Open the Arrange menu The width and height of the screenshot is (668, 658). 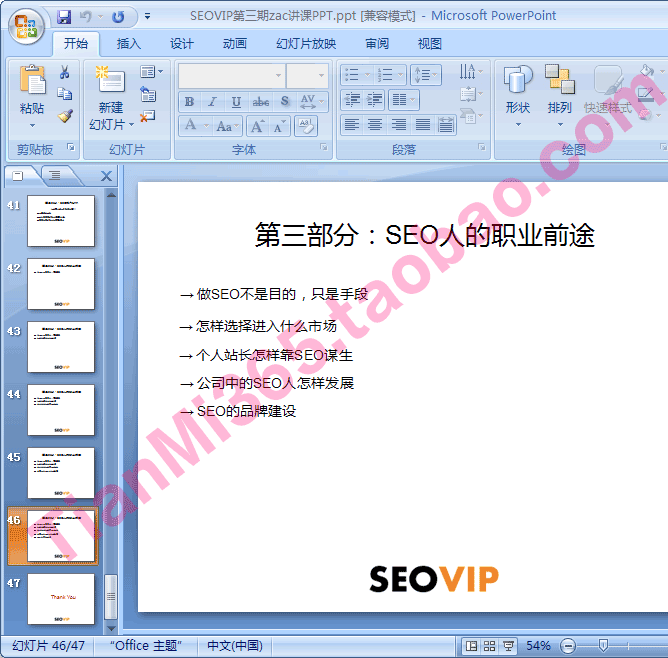(560, 95)
